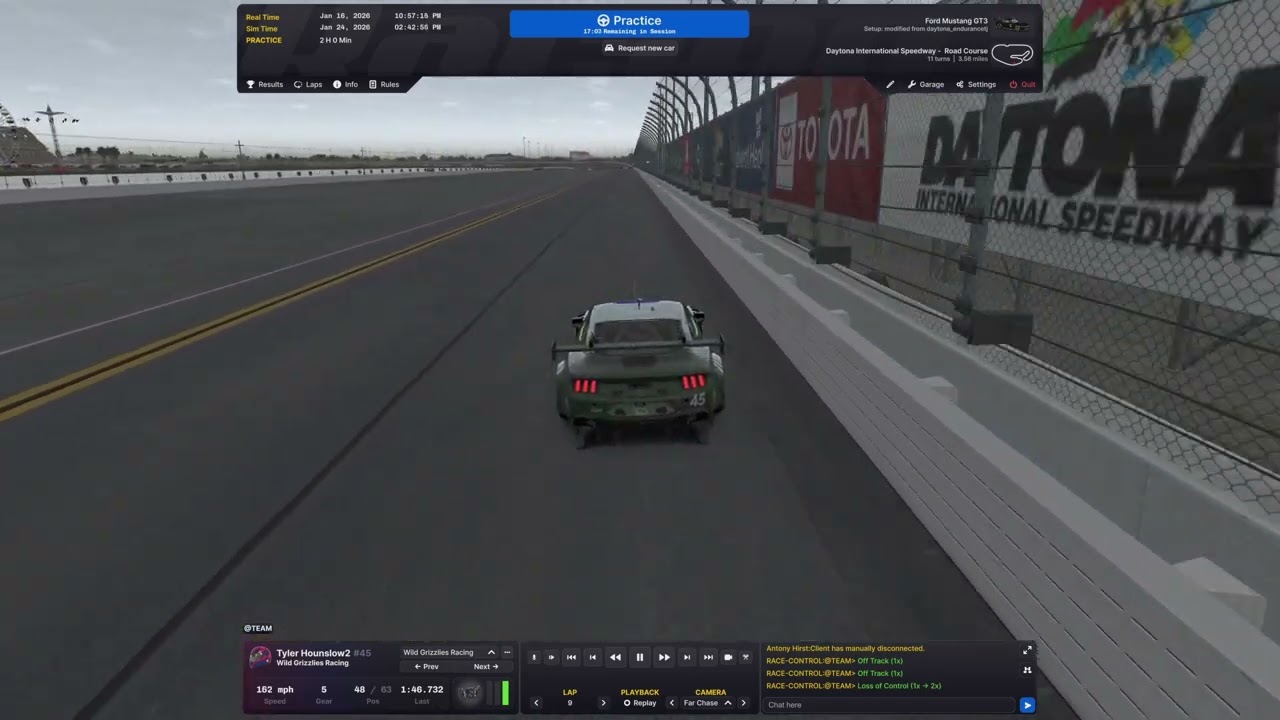Click the green throttle bar indicator

(506, 692)
